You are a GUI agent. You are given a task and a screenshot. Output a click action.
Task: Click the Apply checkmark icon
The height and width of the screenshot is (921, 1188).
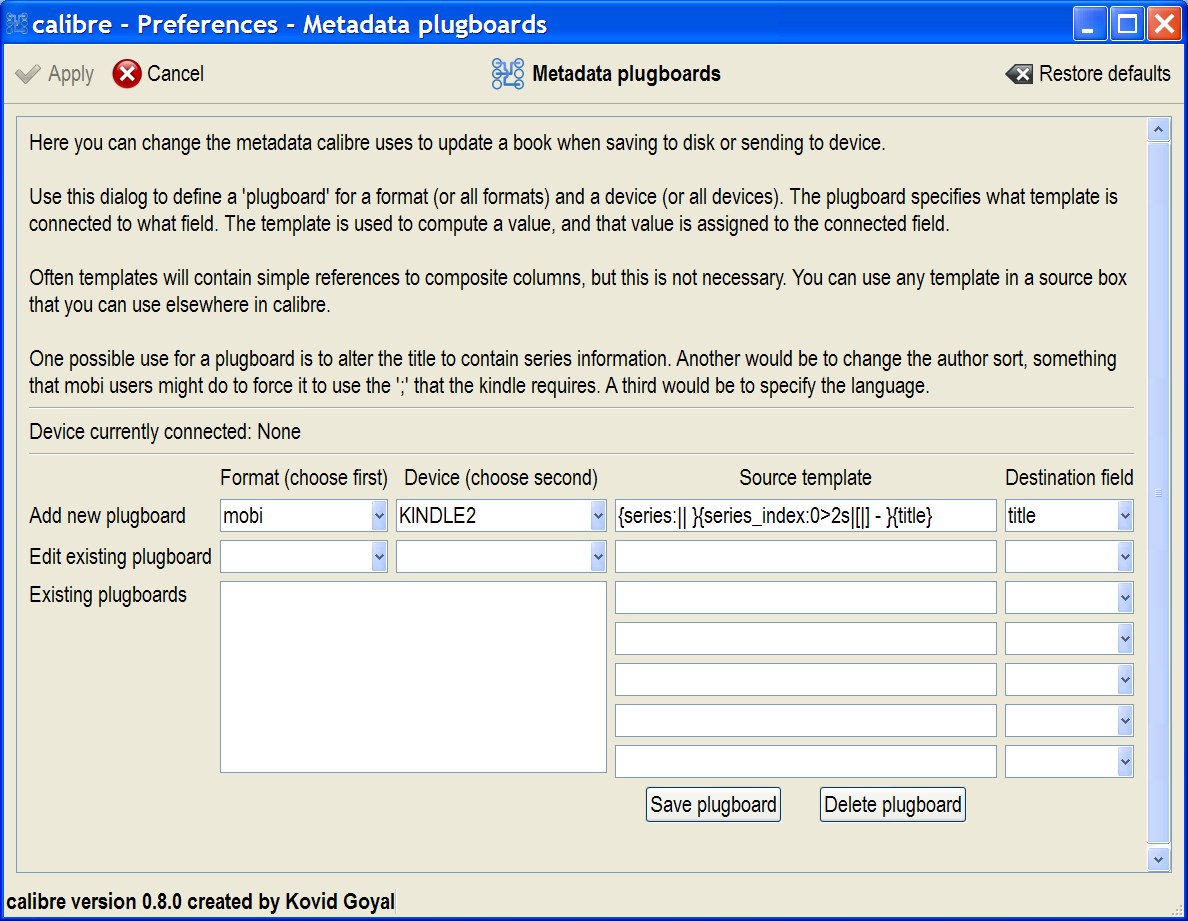[29, 74]
